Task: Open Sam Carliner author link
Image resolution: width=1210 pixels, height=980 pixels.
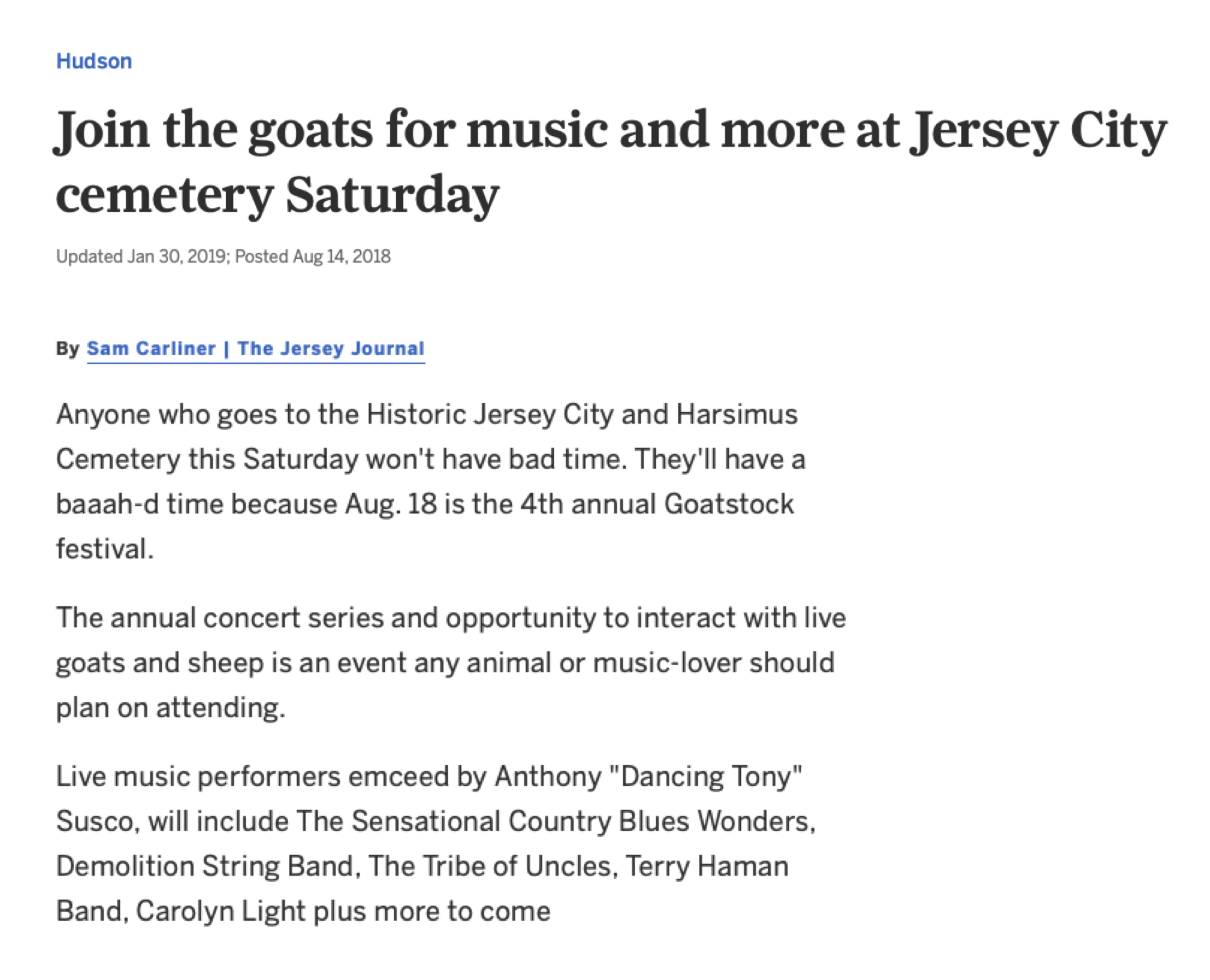Action: click(x=151, y=348)
